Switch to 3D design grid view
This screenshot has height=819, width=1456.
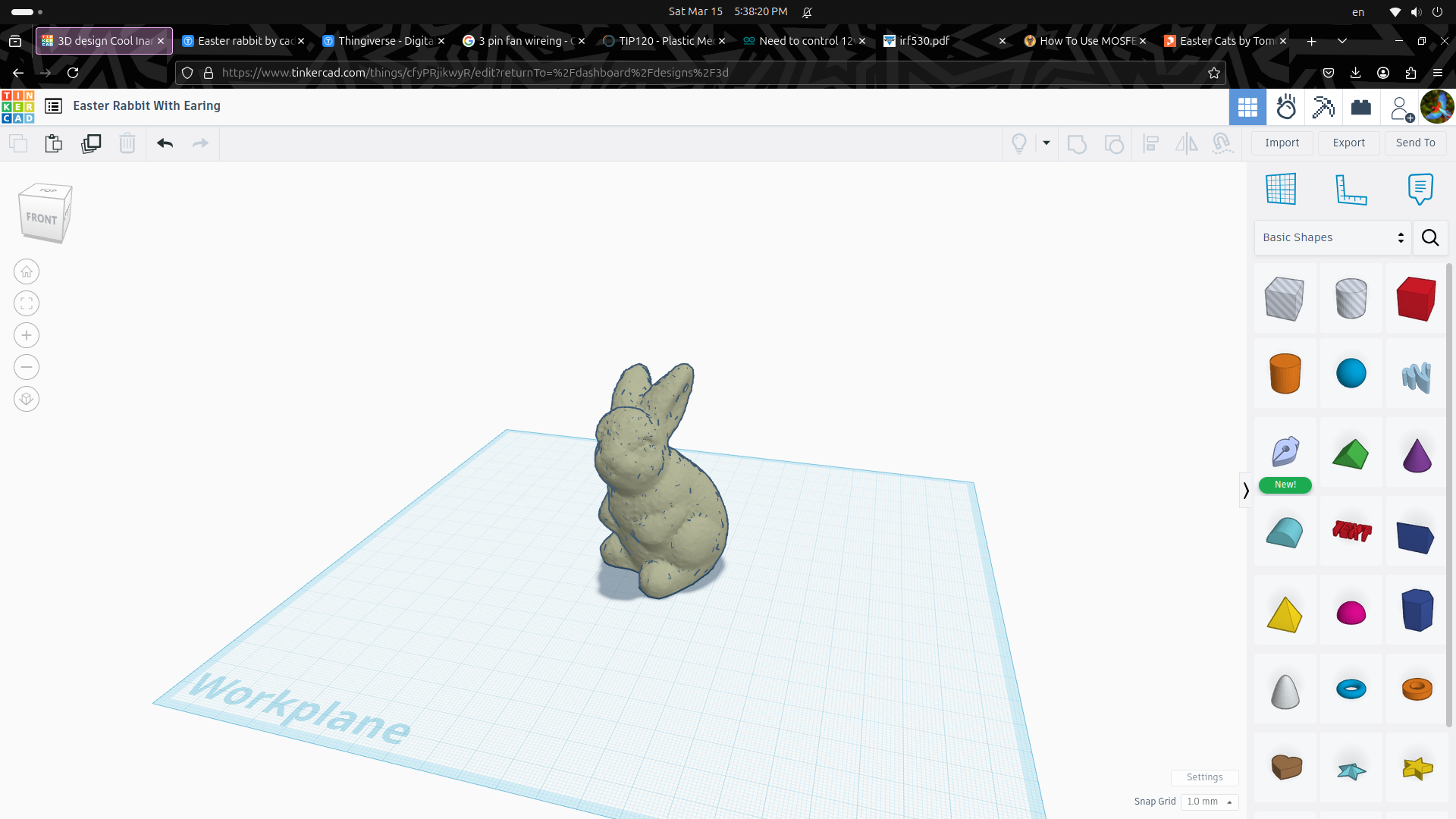pos(1247,107)
